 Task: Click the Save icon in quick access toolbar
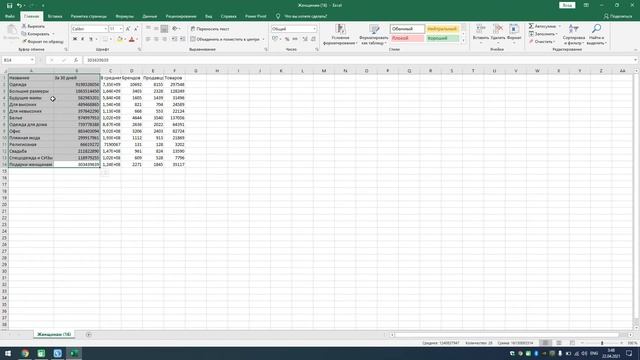tap(9, 5)
